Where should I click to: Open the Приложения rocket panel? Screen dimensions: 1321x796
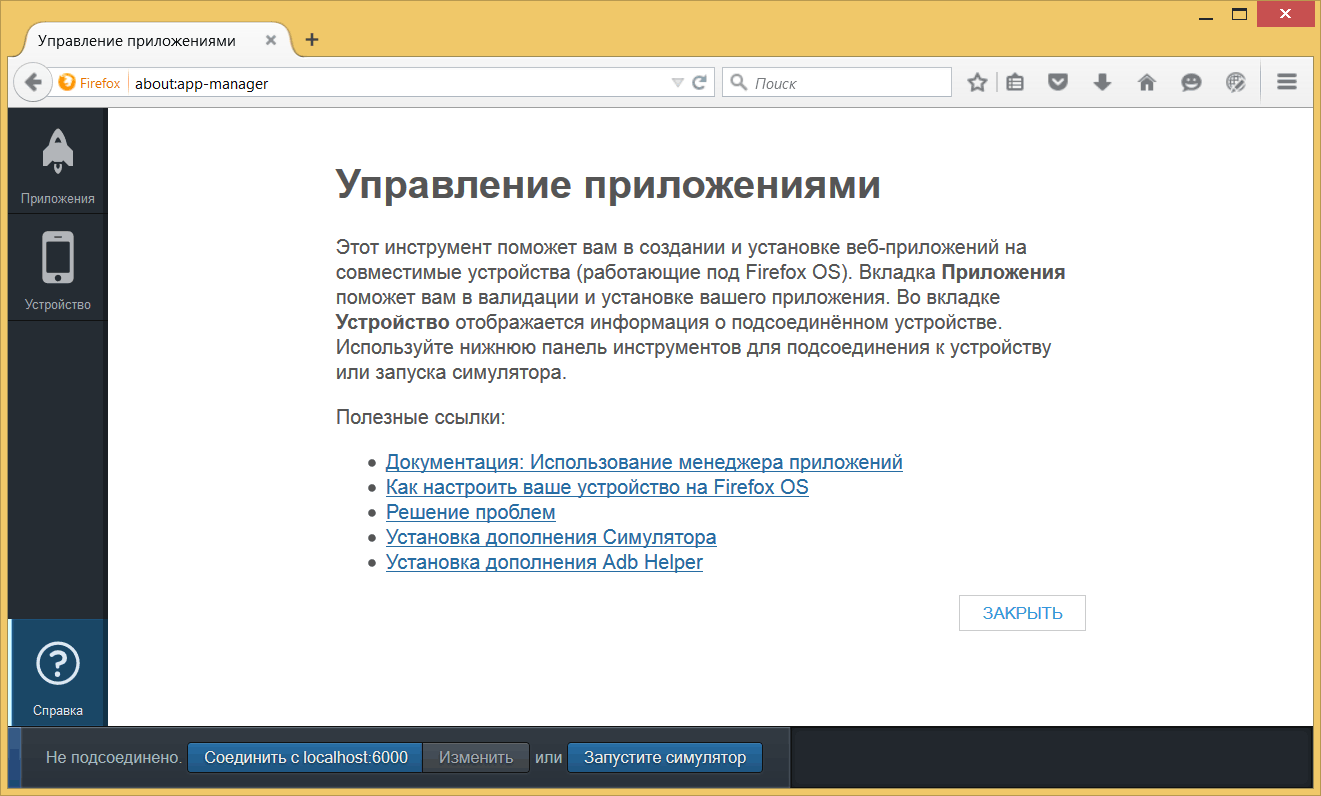57,161
